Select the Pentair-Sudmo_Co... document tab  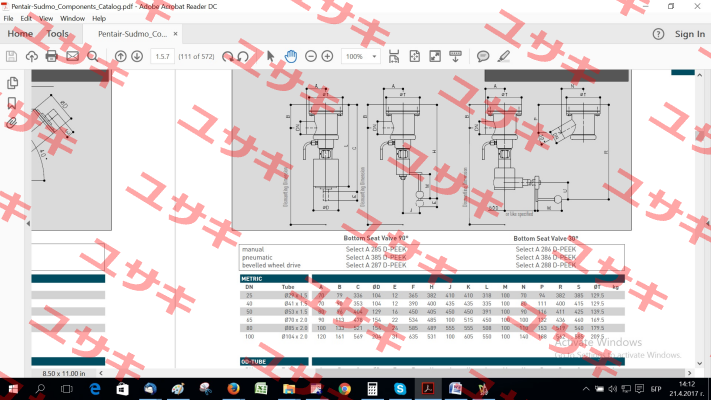tap(132, 34)
